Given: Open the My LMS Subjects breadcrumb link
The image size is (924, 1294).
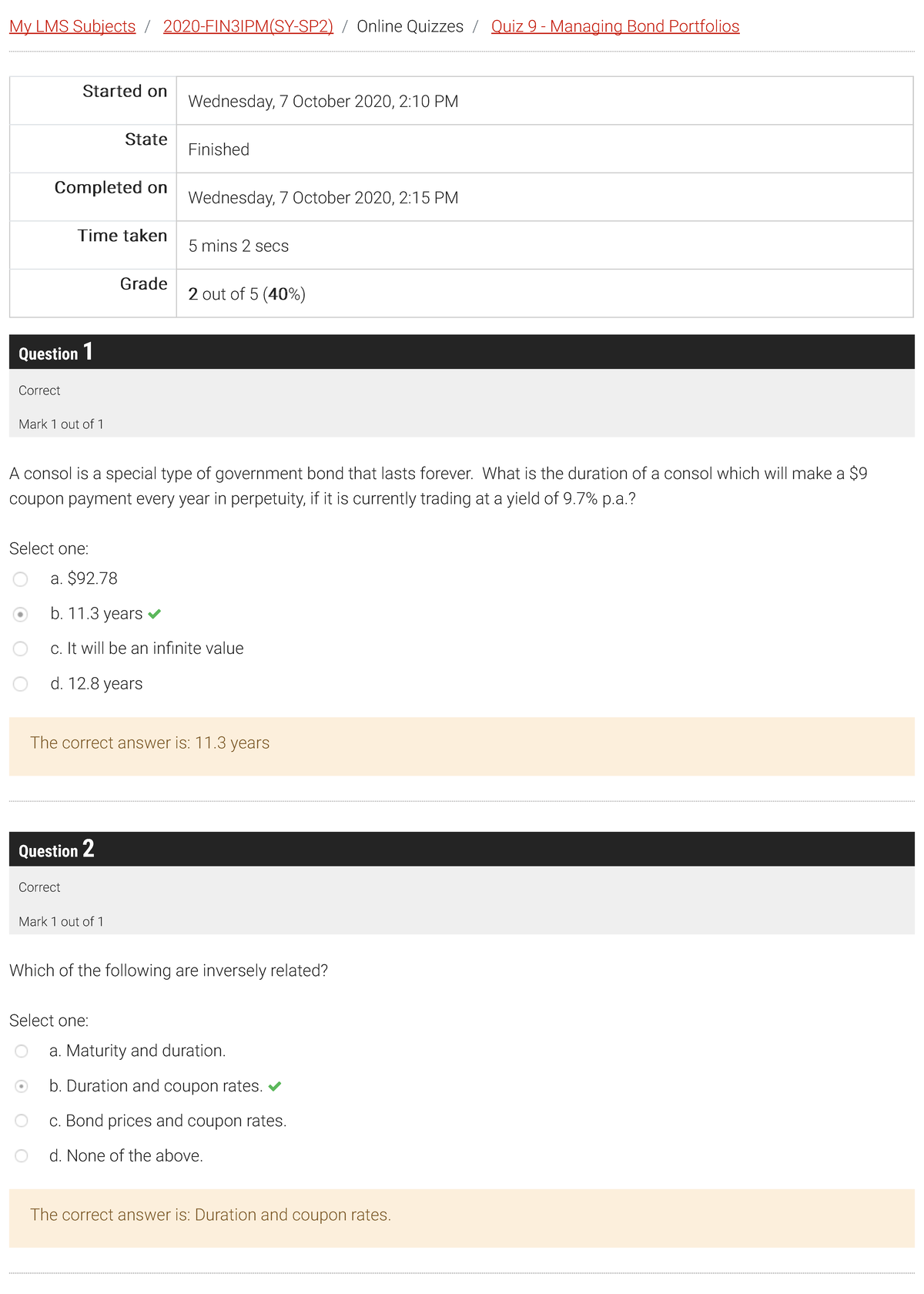Looking at the screenshot, I should click(x=72, y=26).
